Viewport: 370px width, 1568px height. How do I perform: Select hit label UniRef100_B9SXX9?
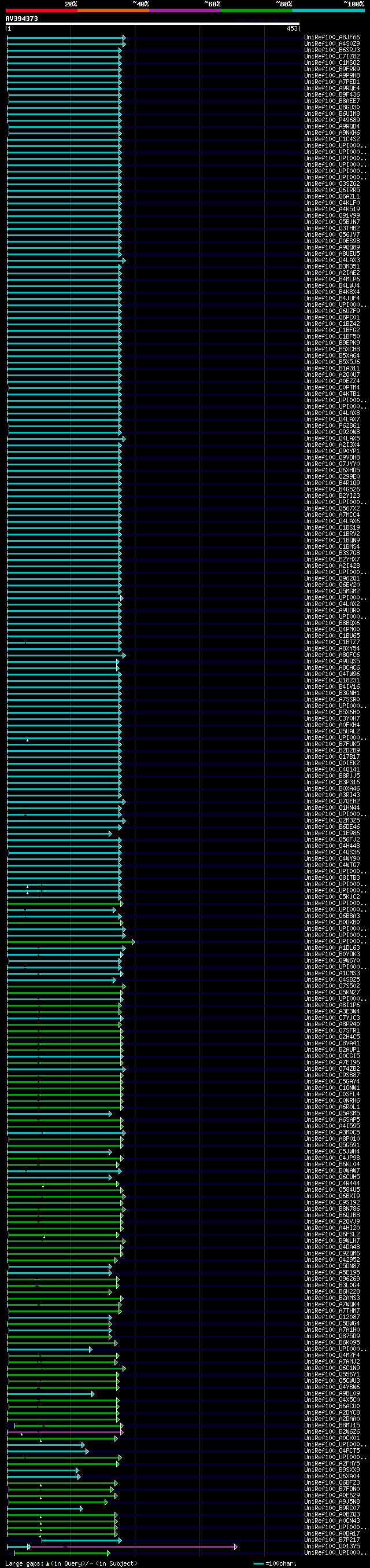332,1470
